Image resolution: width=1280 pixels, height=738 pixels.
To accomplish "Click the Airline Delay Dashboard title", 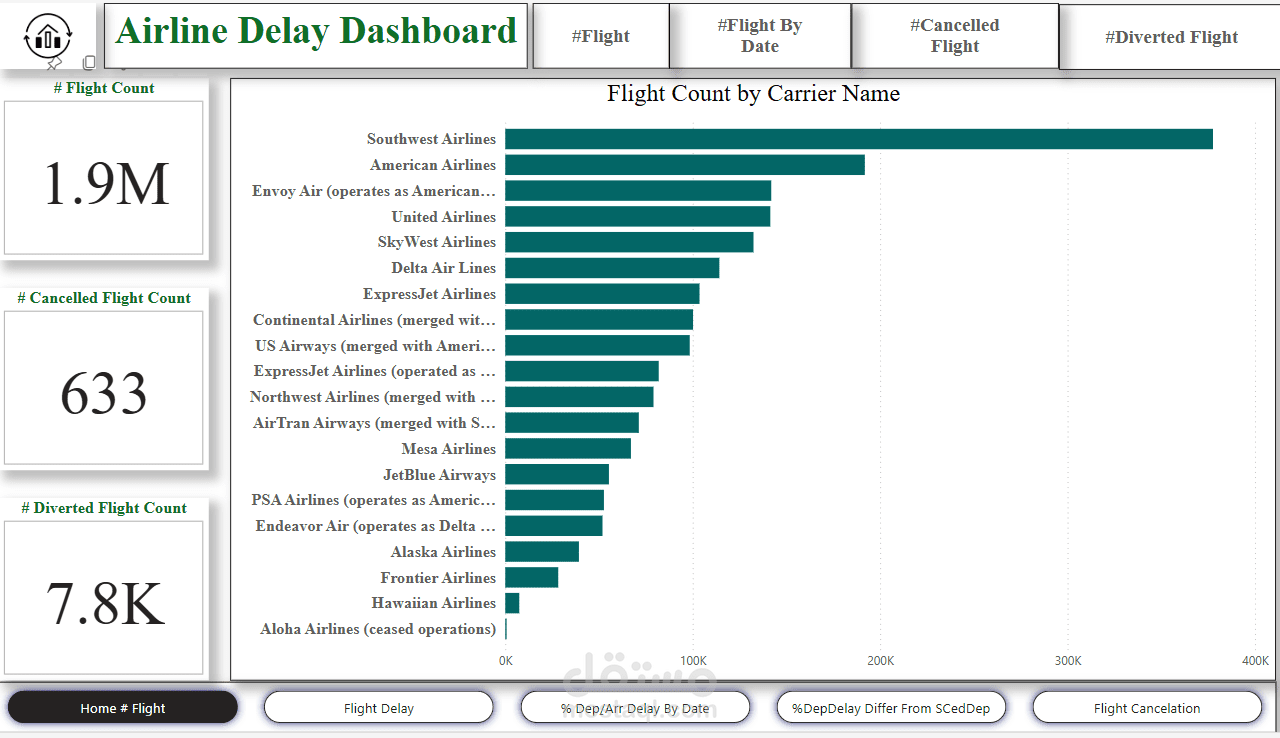I will click(x=316, y=31).
